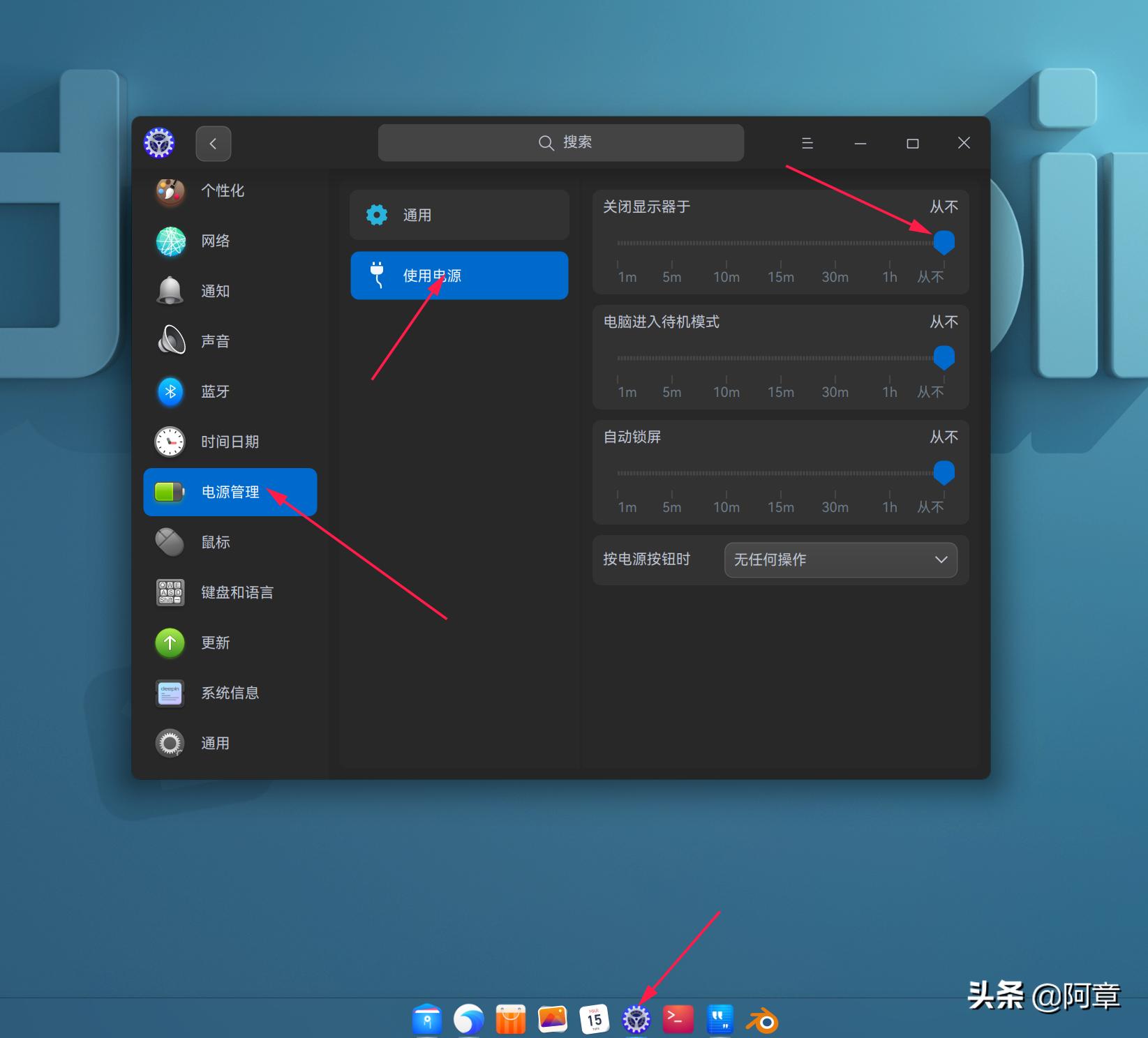Open Bluetooth settings
Screen dimensions: 1148x1038
215,391
